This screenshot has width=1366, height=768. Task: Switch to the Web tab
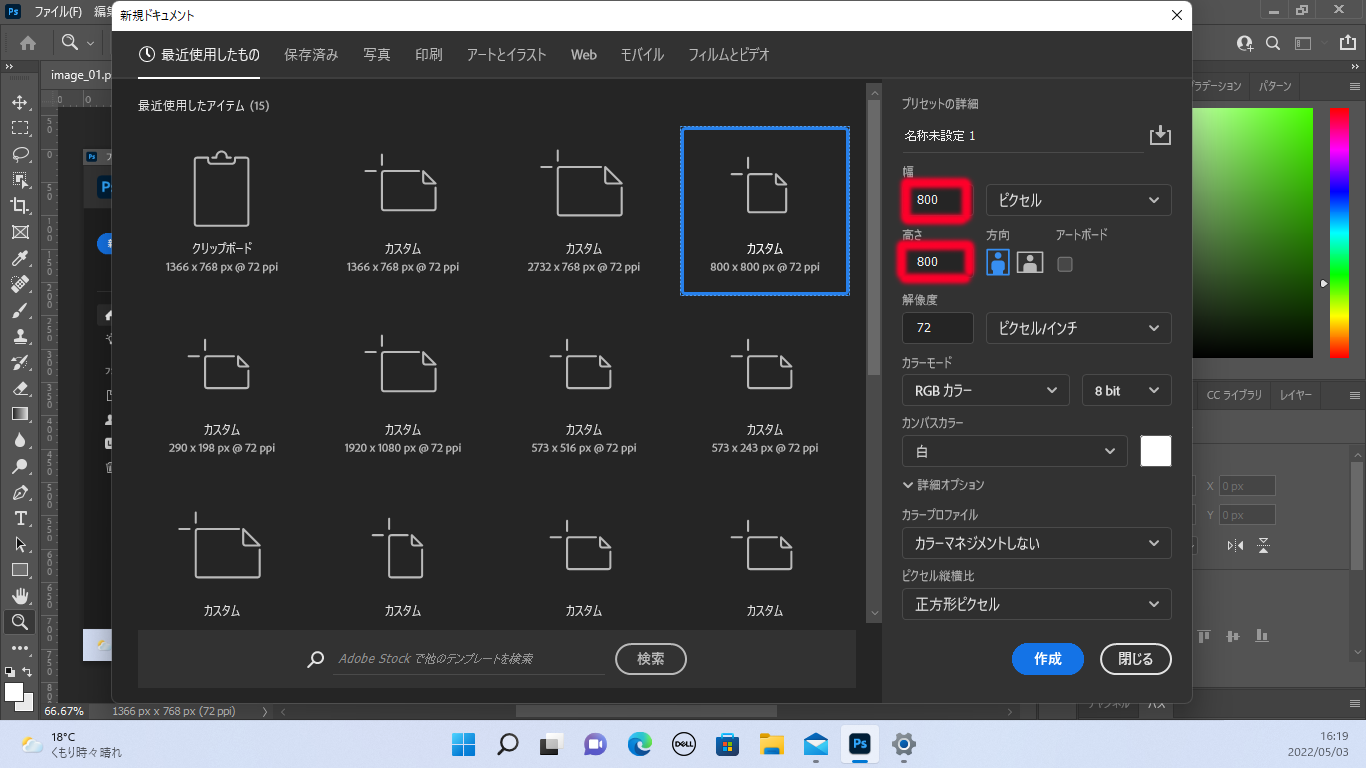[584, 55]
